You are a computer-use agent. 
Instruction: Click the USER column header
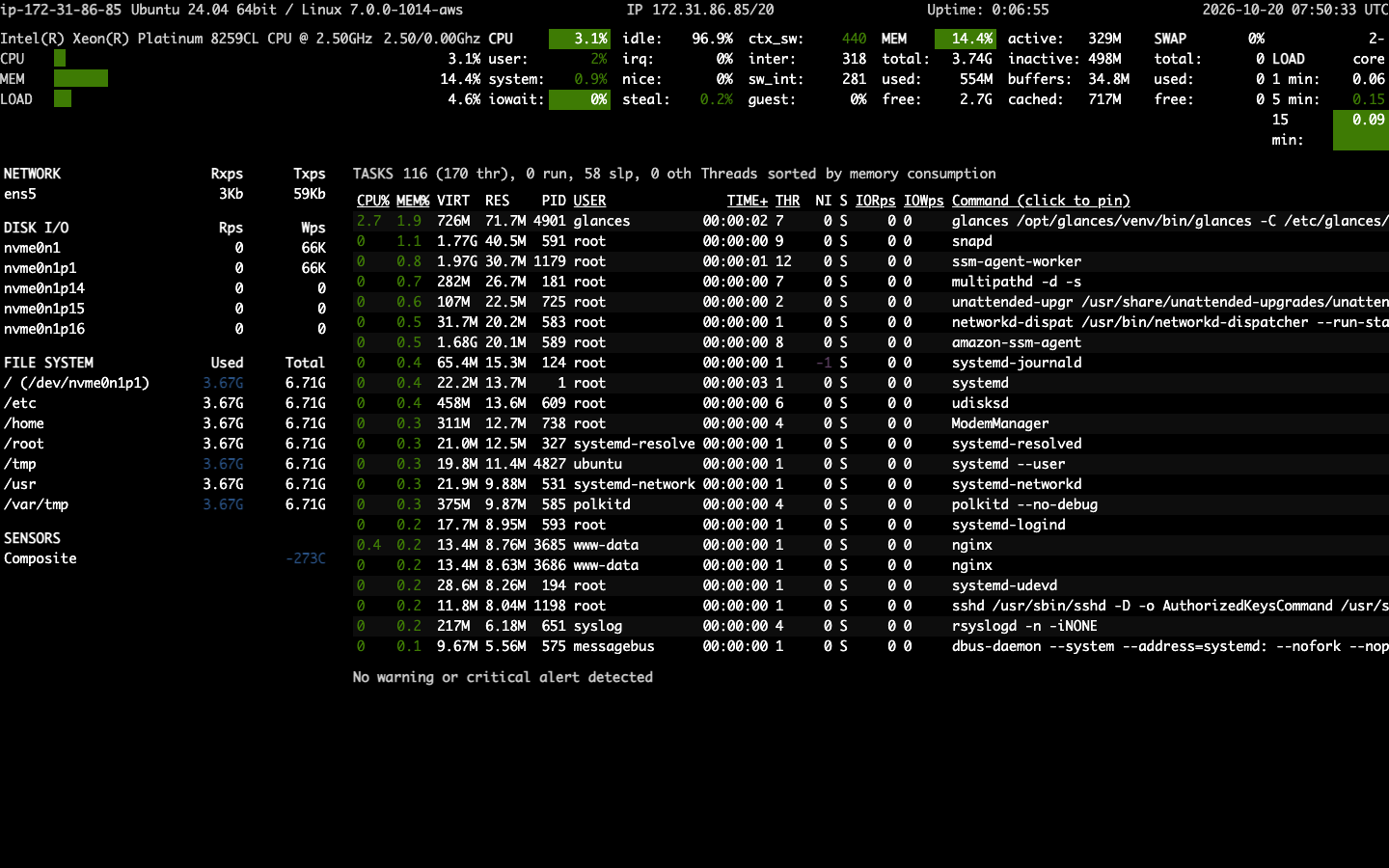tap(589, 201)
